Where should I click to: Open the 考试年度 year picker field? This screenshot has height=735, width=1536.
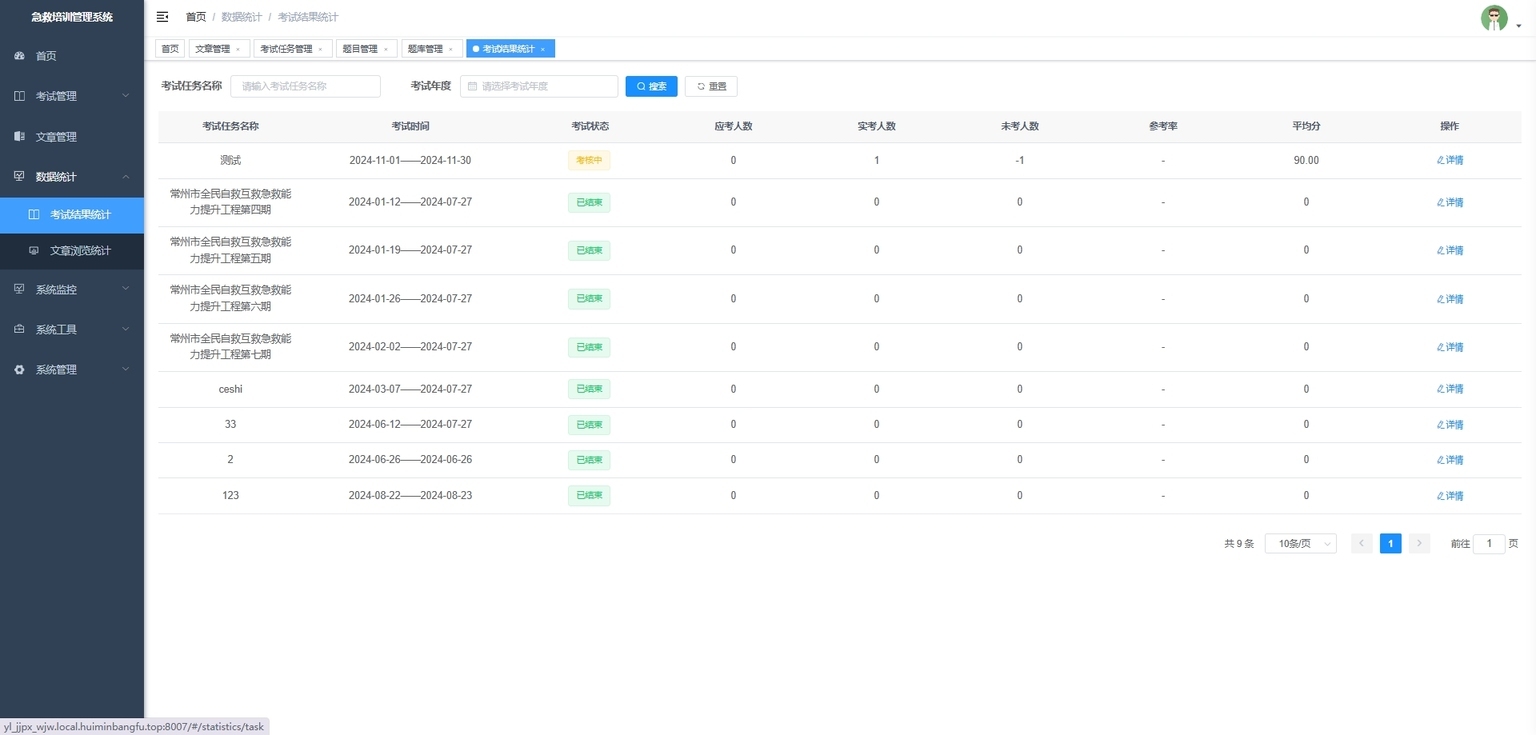[539, 87]
